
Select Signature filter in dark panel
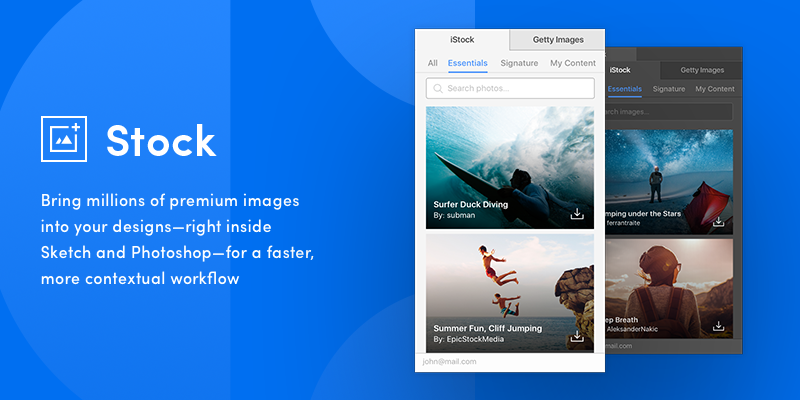(x=669, y=89)
